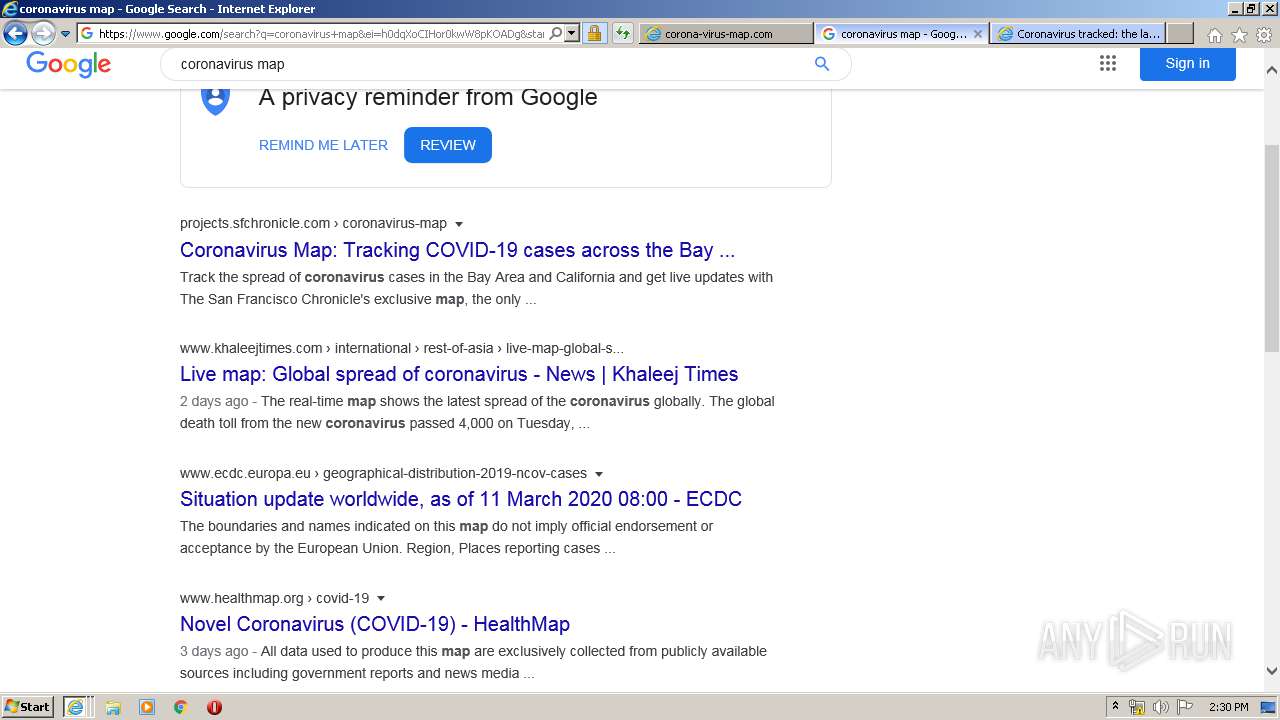Submit search with the blue magnifier icon
This screenshot has height=720, width=1280.
coord(822,63)
